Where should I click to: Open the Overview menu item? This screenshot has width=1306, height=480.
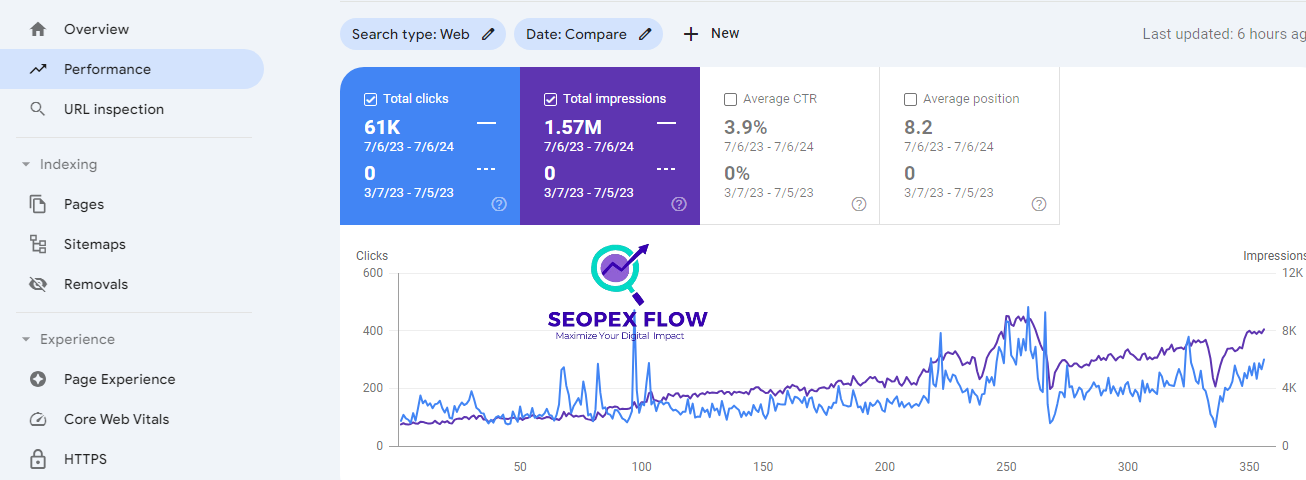[132, 29]
